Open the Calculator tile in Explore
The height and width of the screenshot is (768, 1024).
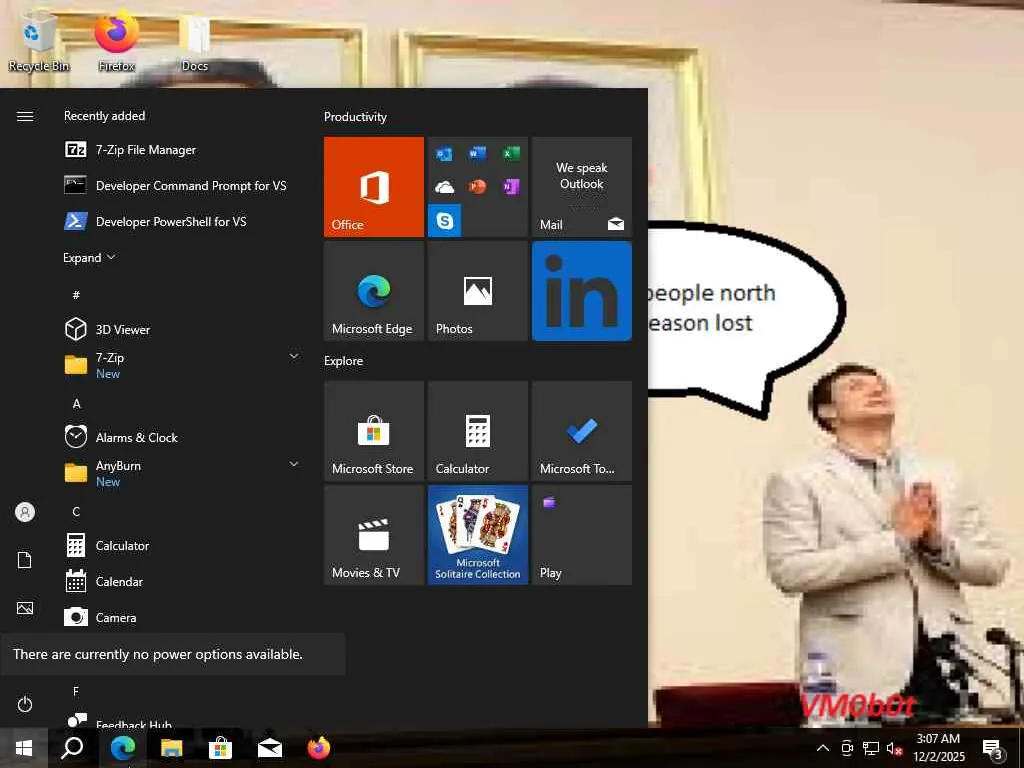tap(477, 431)
